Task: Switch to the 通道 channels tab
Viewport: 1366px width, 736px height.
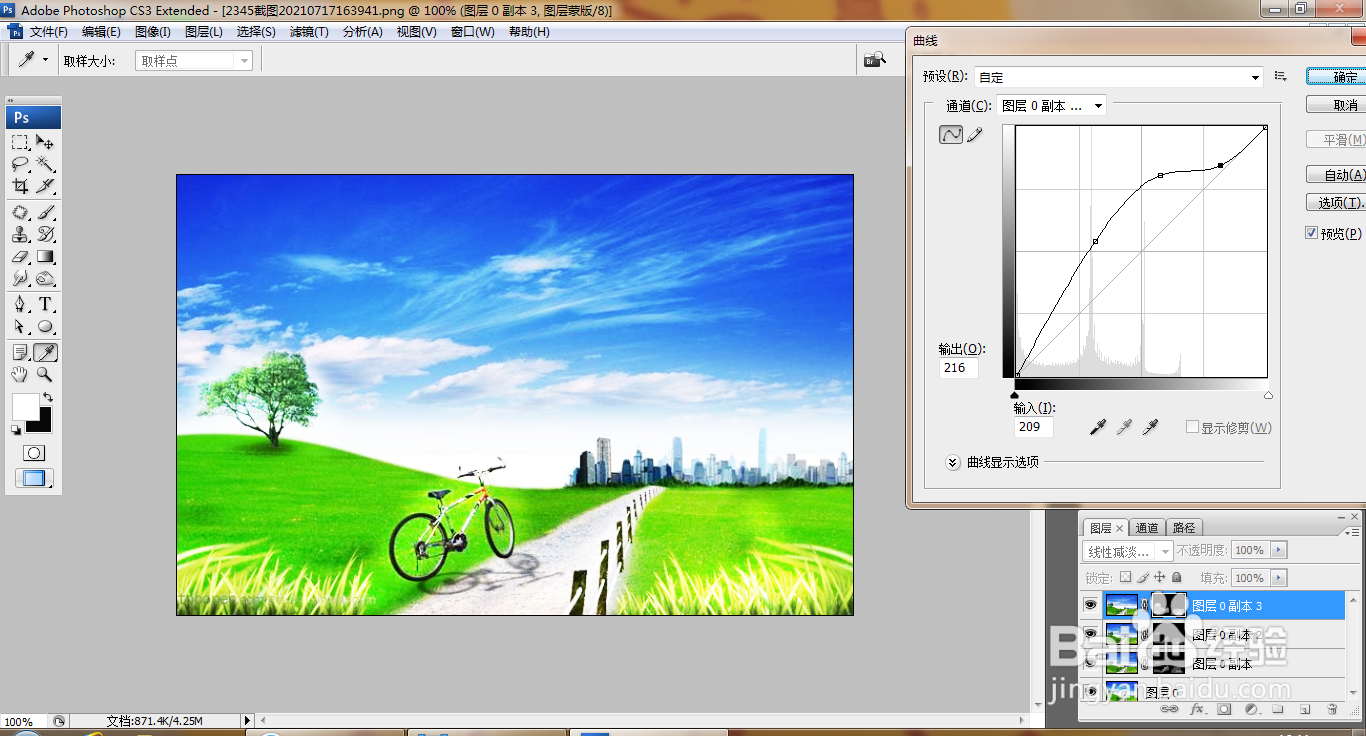Action: click(1147, 528)
